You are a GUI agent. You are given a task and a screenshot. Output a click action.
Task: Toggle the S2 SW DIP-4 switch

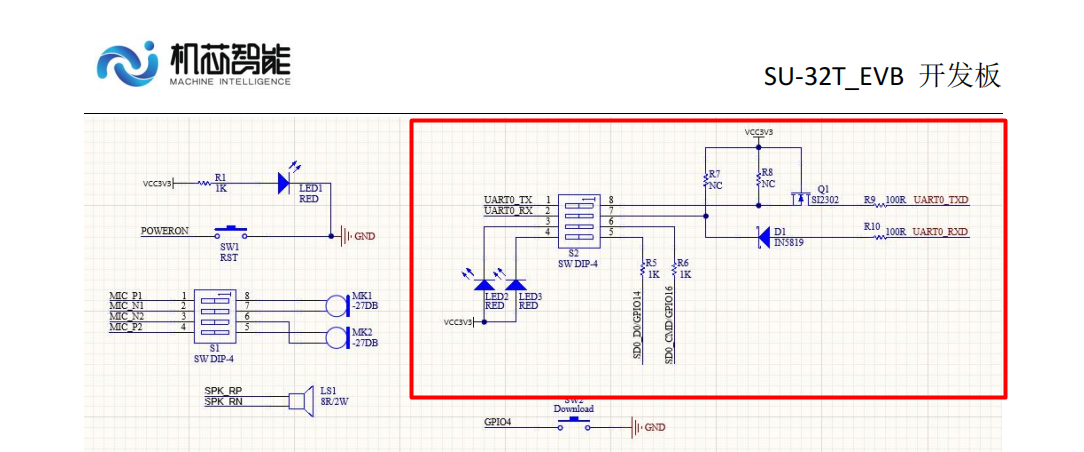pyautogui.click(x=580, y=221)
